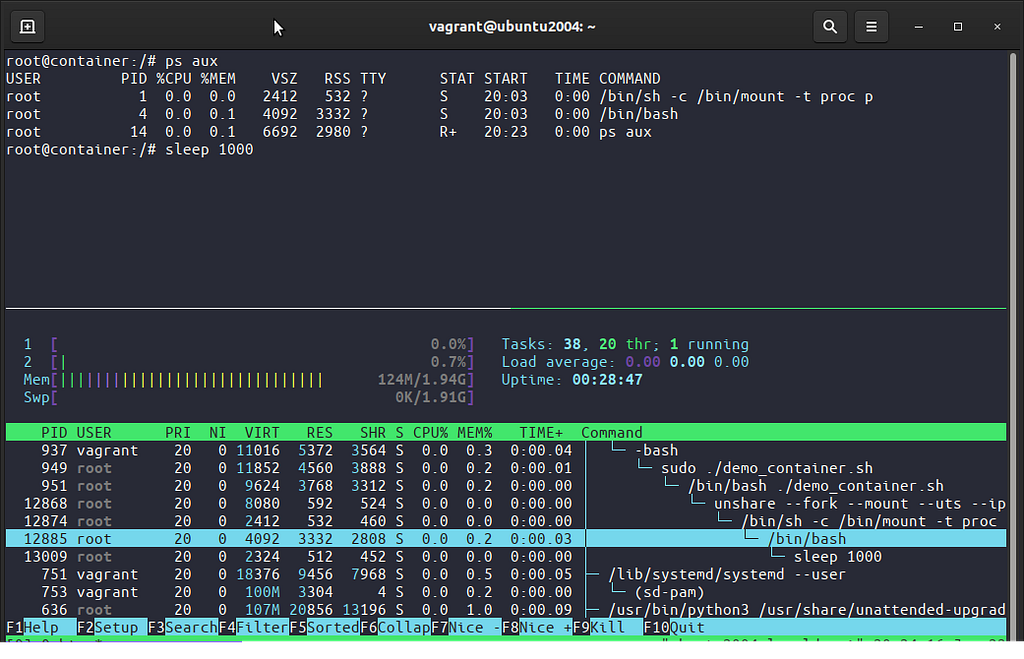Select sudo ./demo_container.sh process row
Image resolution: width=1024 pixels, height=659 pixels.
[x=506, y=468]
